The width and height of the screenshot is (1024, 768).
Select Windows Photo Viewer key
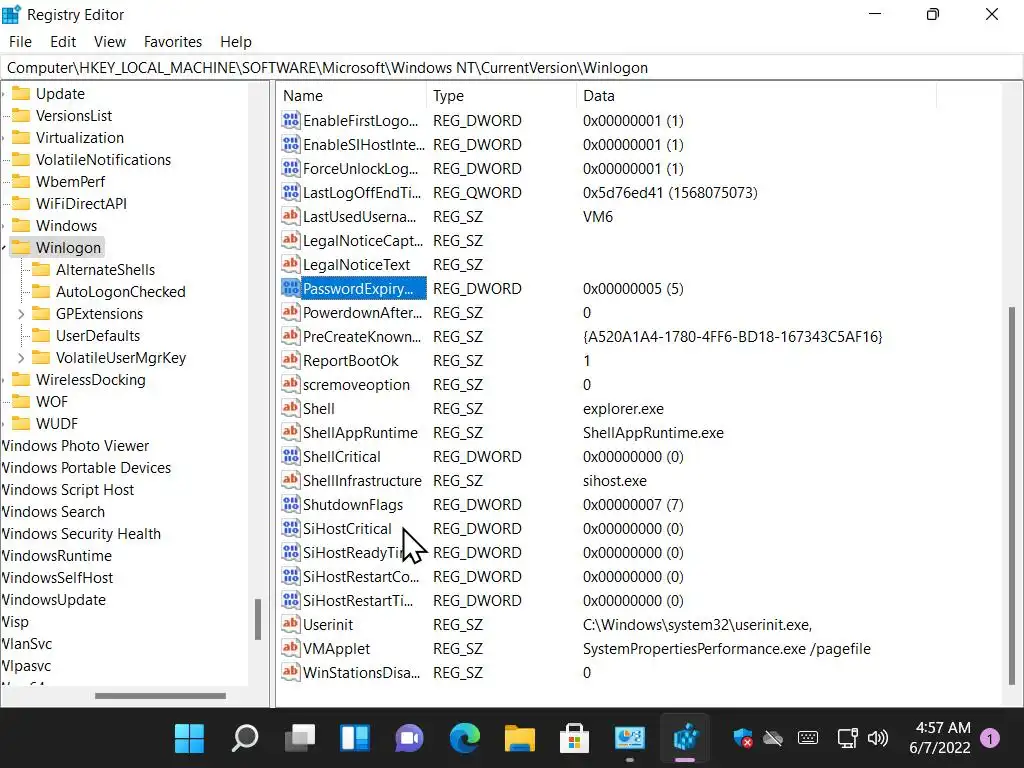coord(75,445)
